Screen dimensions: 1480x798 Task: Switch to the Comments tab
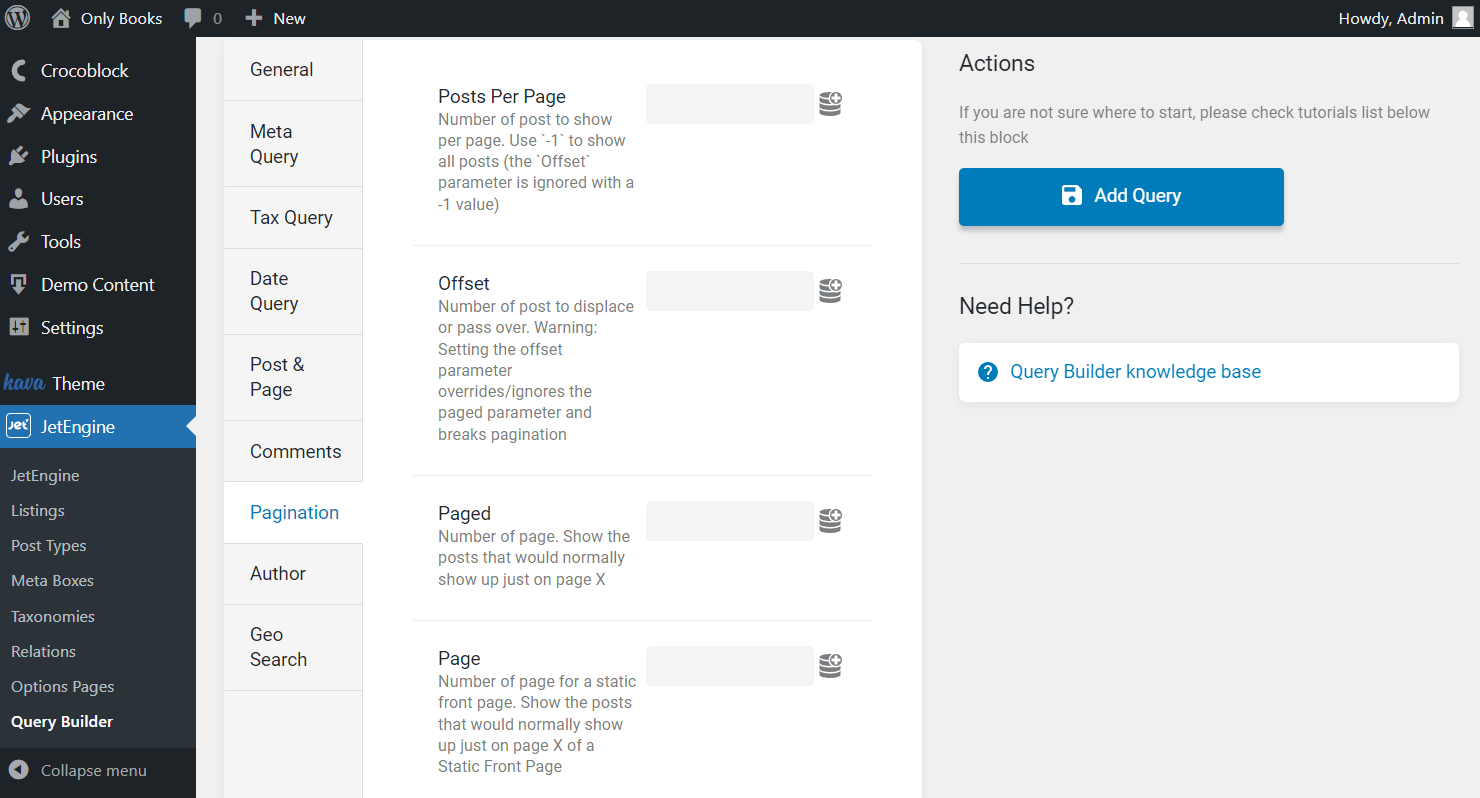click(293, 451)
